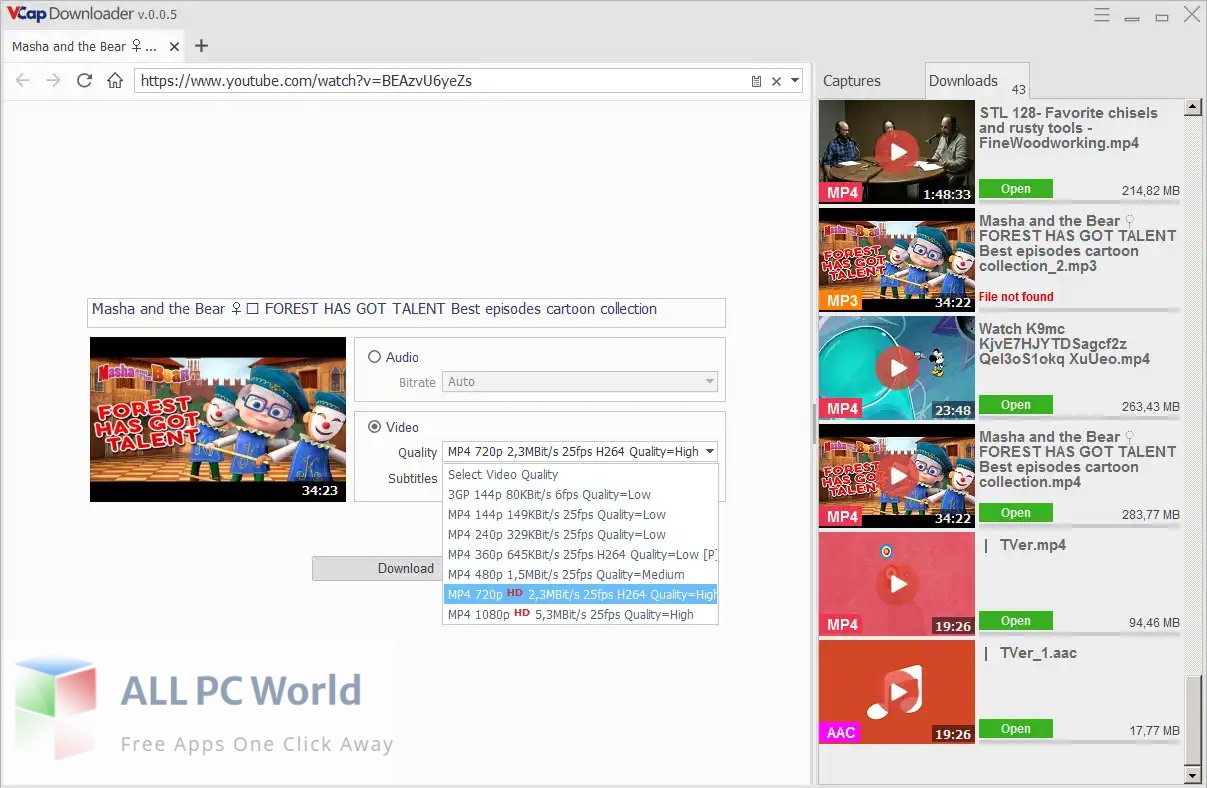Click the FOREST HAS GOT TALENT preview thumbnail
The height and width of the screenshot is (788, 1207).
pyautogui.click(x=218, y=419)
